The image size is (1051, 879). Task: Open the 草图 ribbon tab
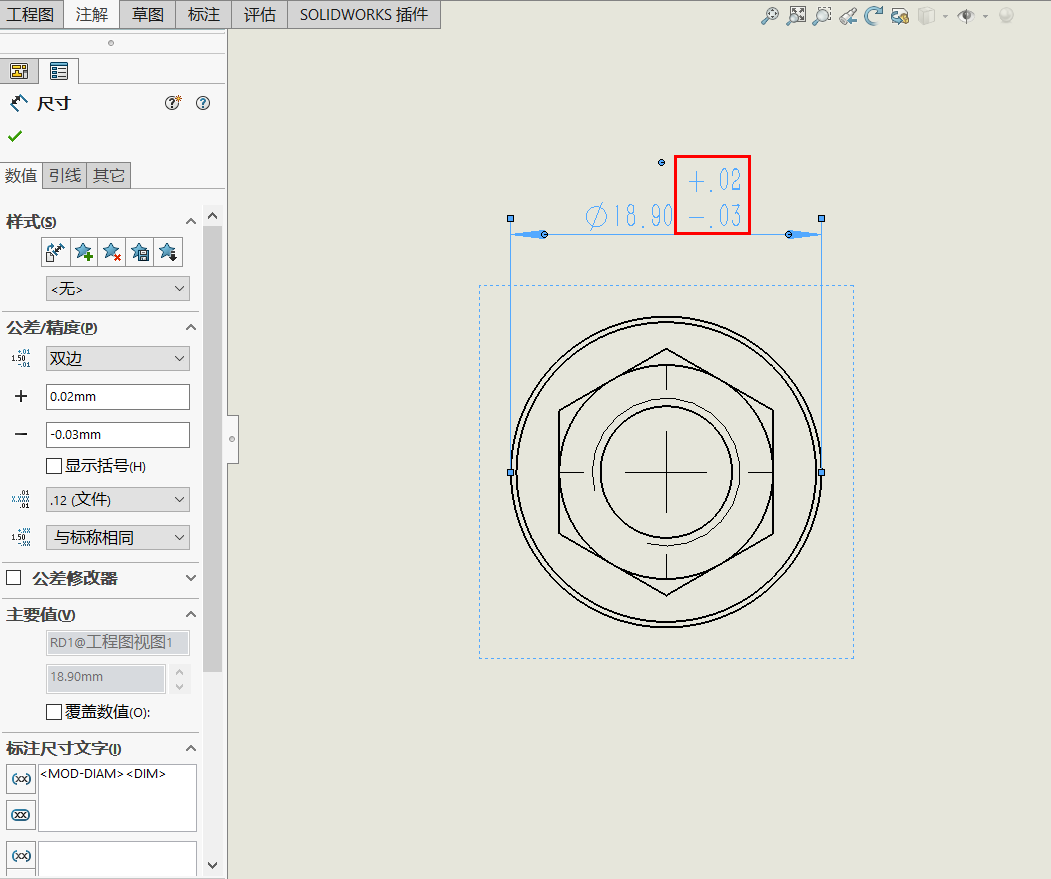click(147, 14)
